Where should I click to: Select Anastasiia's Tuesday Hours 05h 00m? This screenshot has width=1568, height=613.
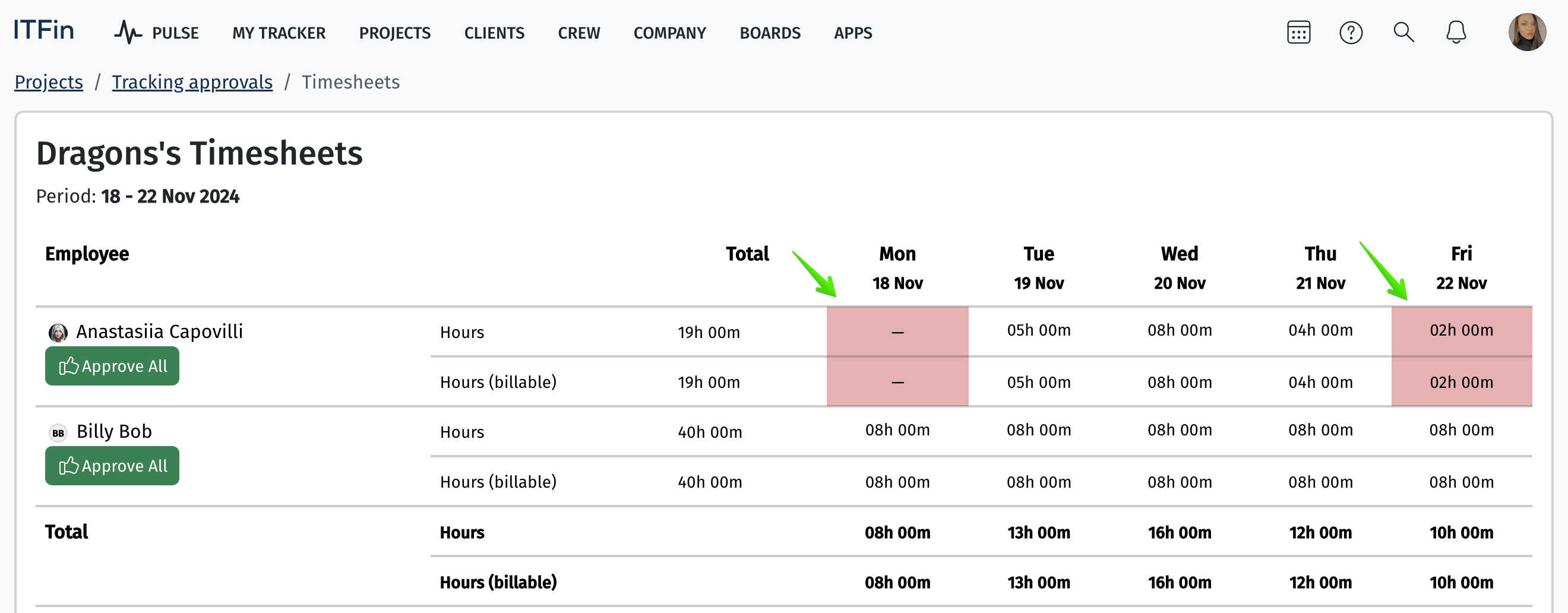coord(1038,330)
